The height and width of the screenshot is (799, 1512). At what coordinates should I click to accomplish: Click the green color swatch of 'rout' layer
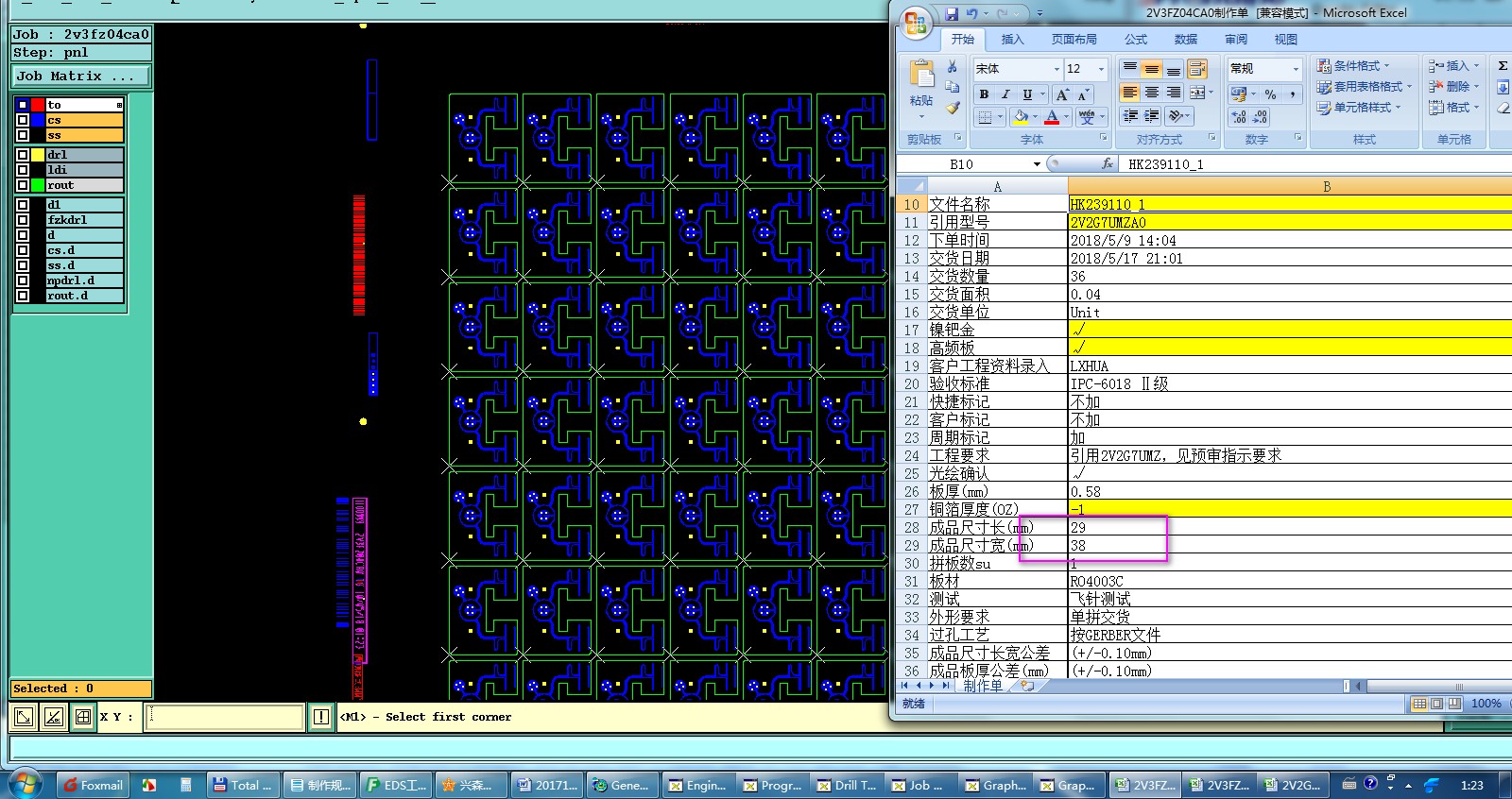click(x=38, y=185)
